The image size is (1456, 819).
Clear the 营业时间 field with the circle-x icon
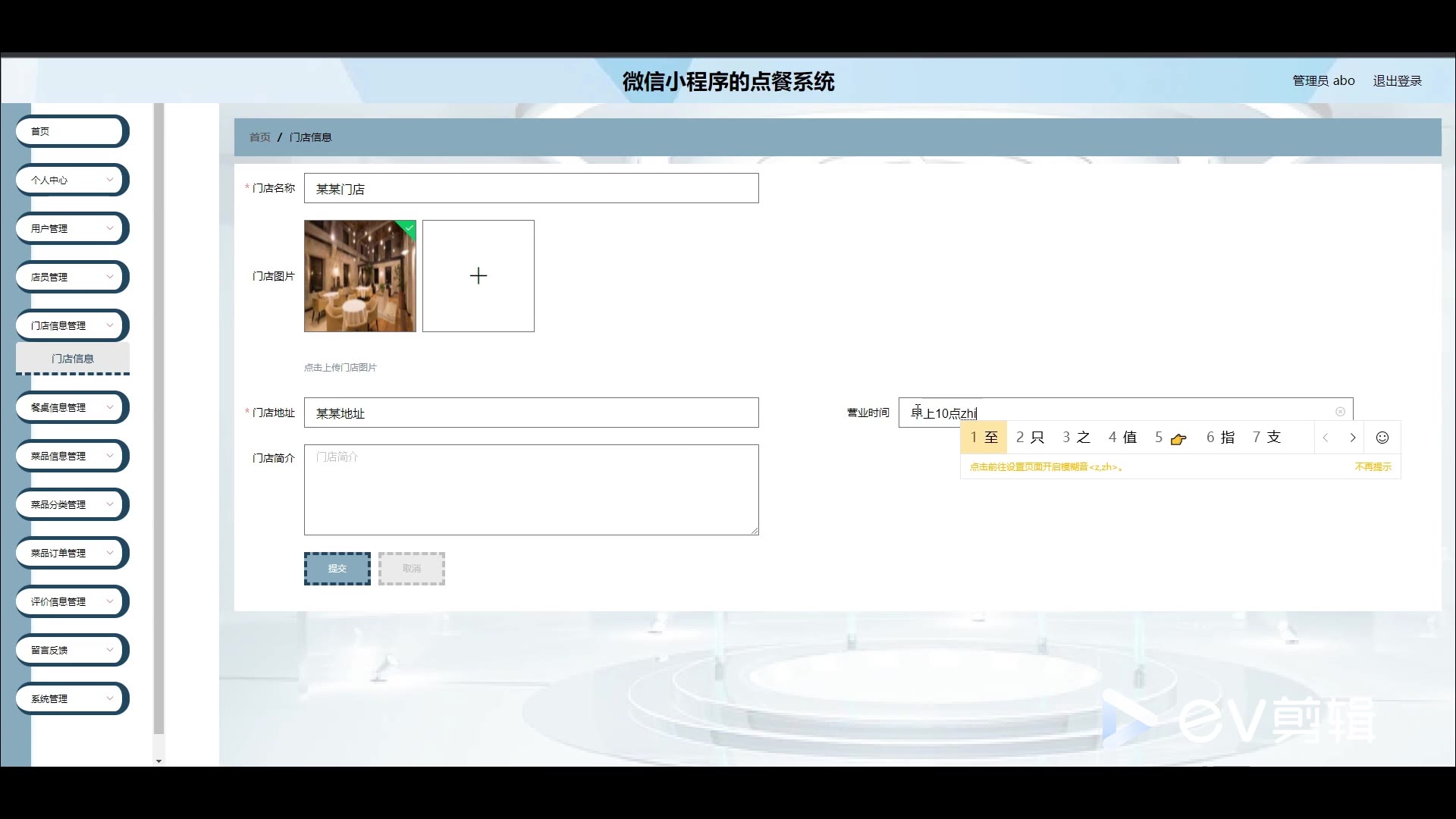coord(1340,412)
